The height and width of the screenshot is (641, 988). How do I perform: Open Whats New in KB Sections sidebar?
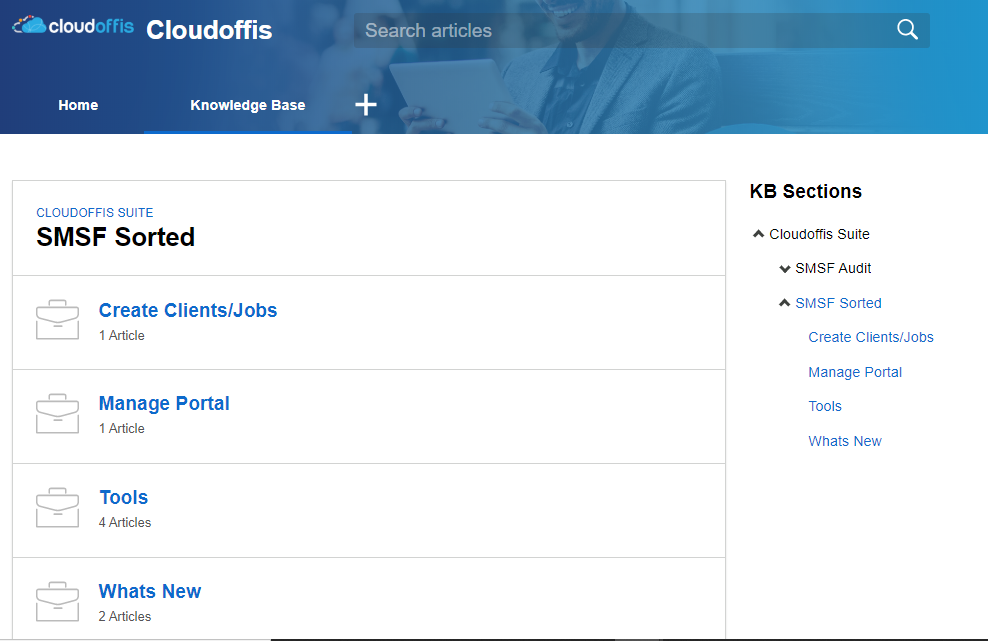(845, 441)
